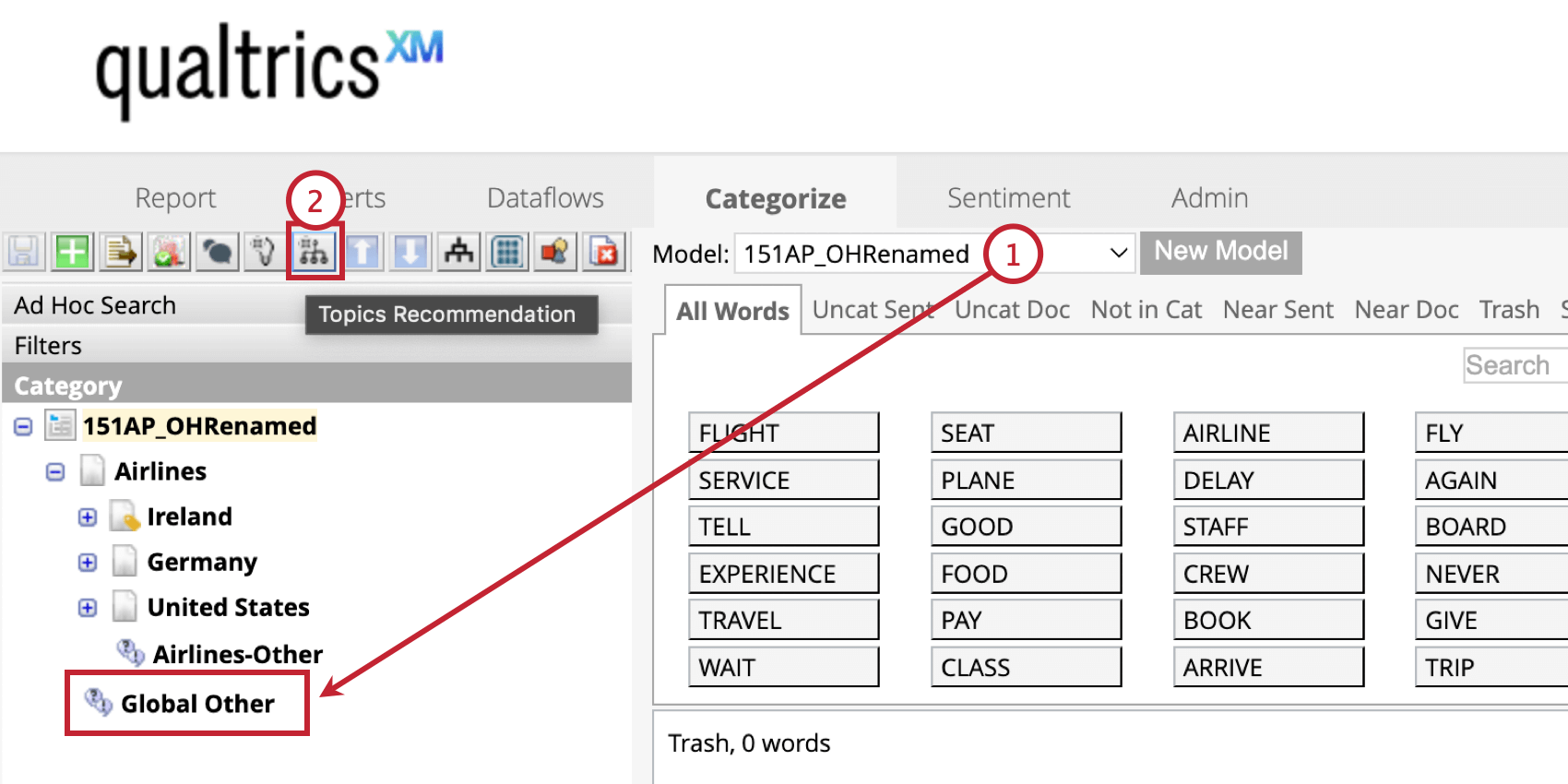Select the United States tree item
The image size is (1568, 784).
229,607
